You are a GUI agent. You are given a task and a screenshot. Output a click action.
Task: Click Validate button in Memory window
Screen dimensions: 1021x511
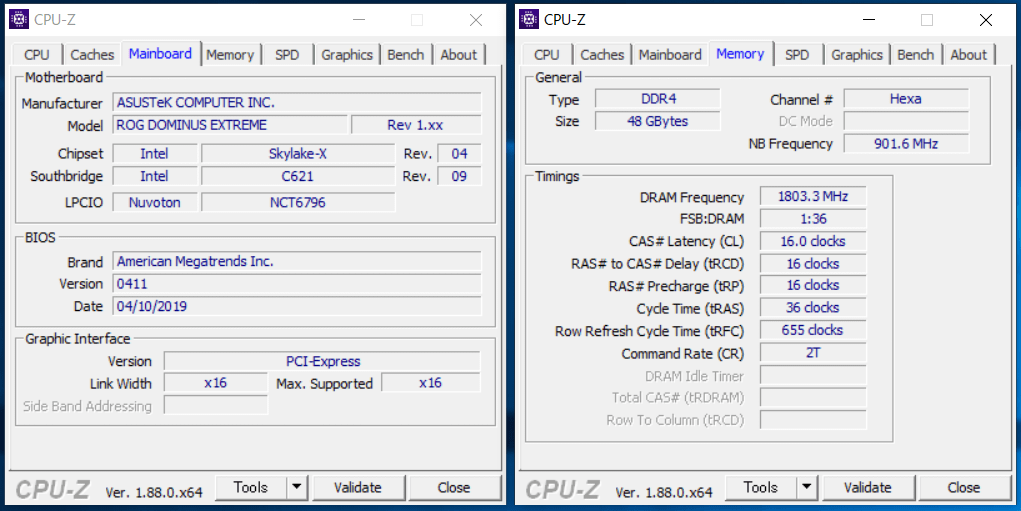tap(867, 488)
